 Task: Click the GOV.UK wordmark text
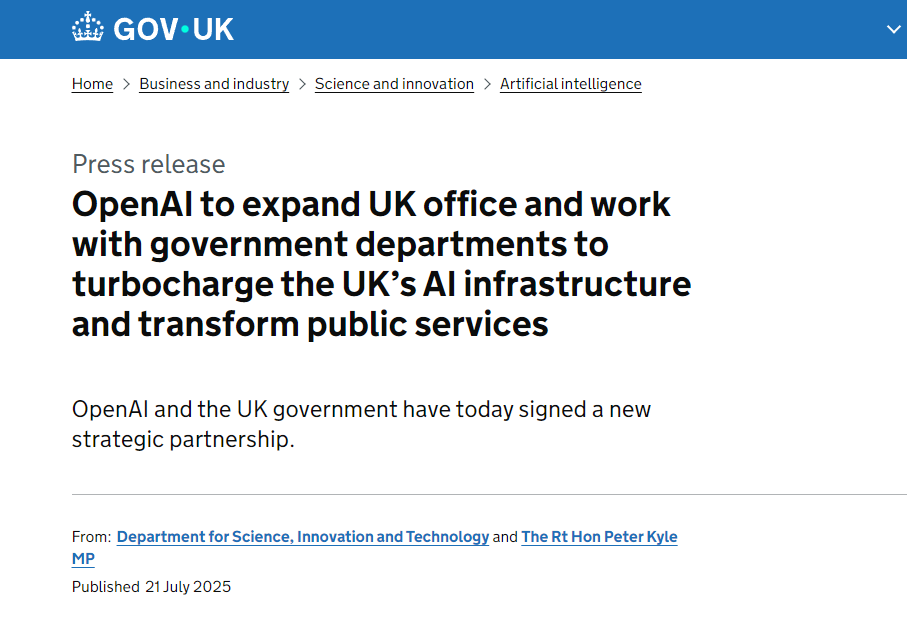pyautogui.click(x=173, y=29)
